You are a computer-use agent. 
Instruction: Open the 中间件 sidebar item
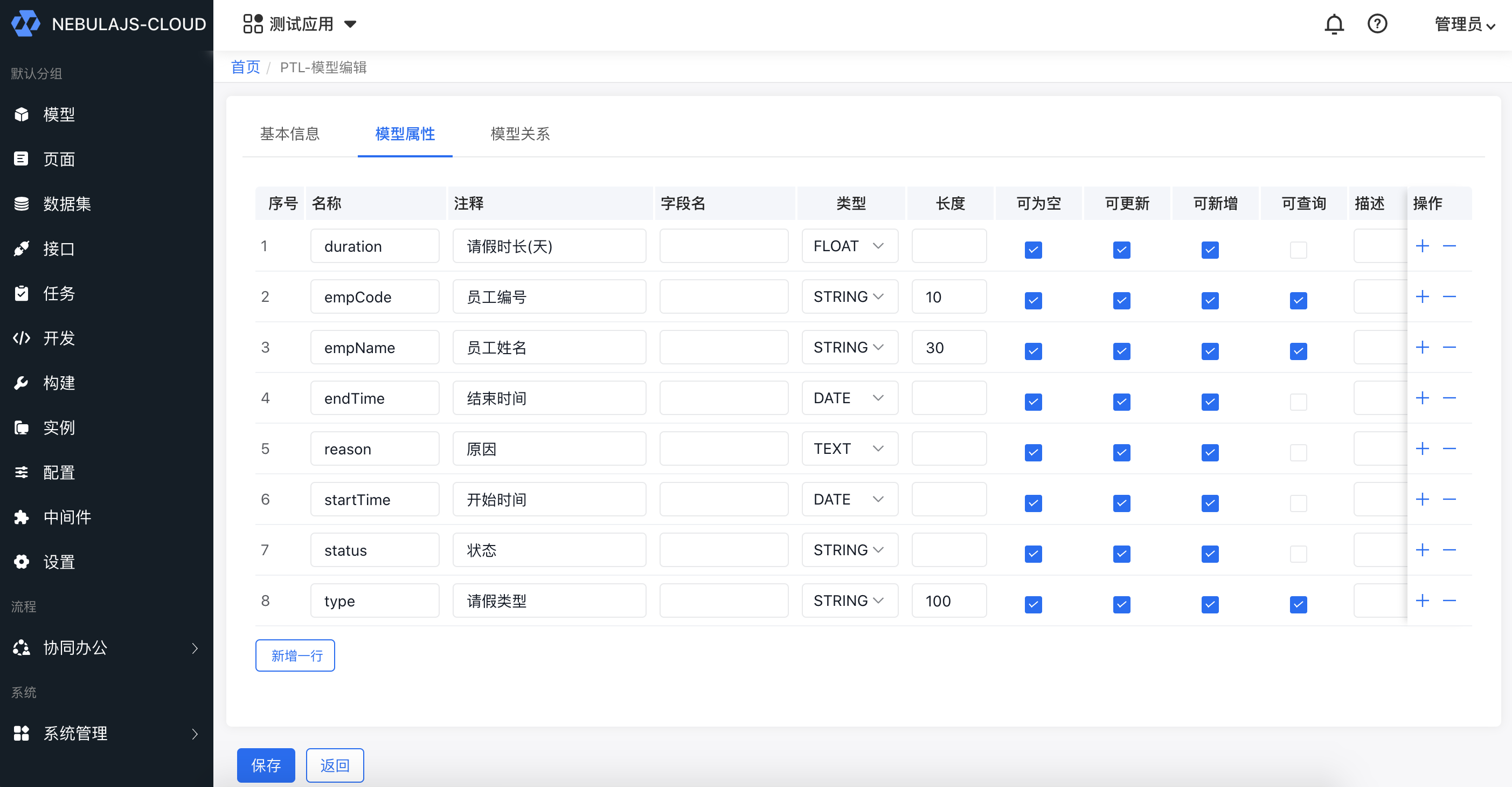pyautogui.click(x=66, y=517)
